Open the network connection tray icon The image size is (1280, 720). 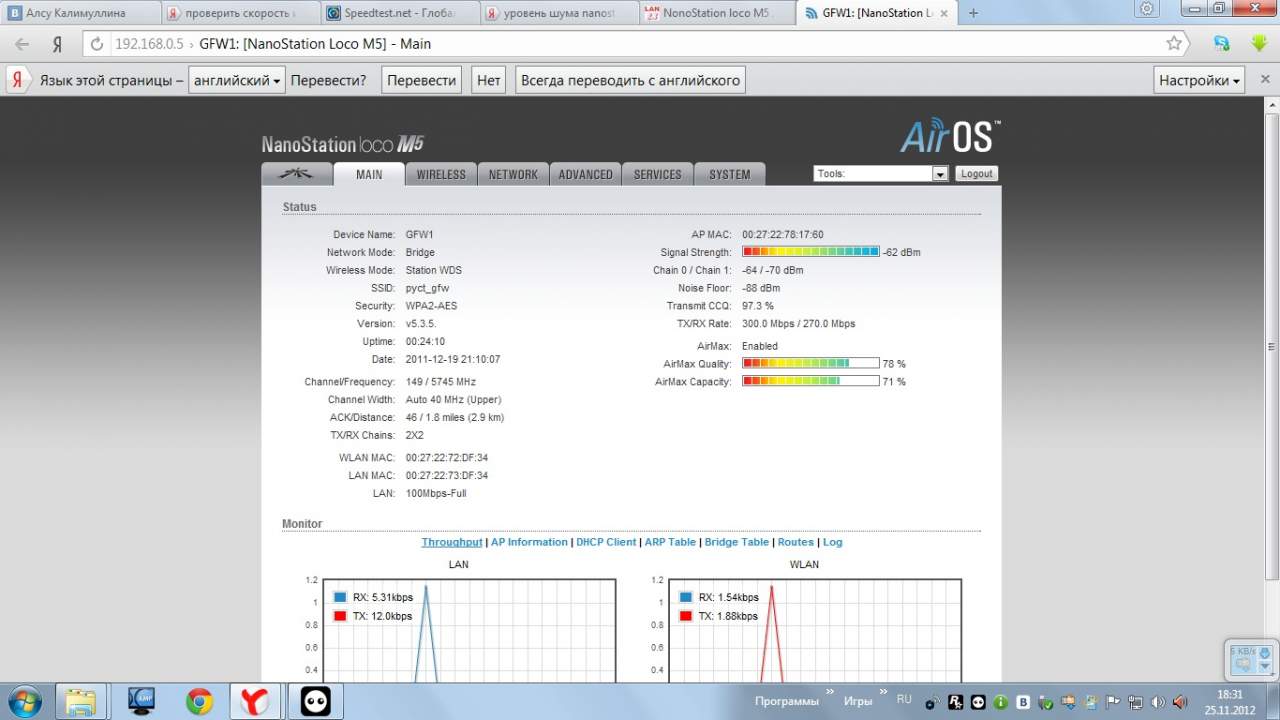1135,702
